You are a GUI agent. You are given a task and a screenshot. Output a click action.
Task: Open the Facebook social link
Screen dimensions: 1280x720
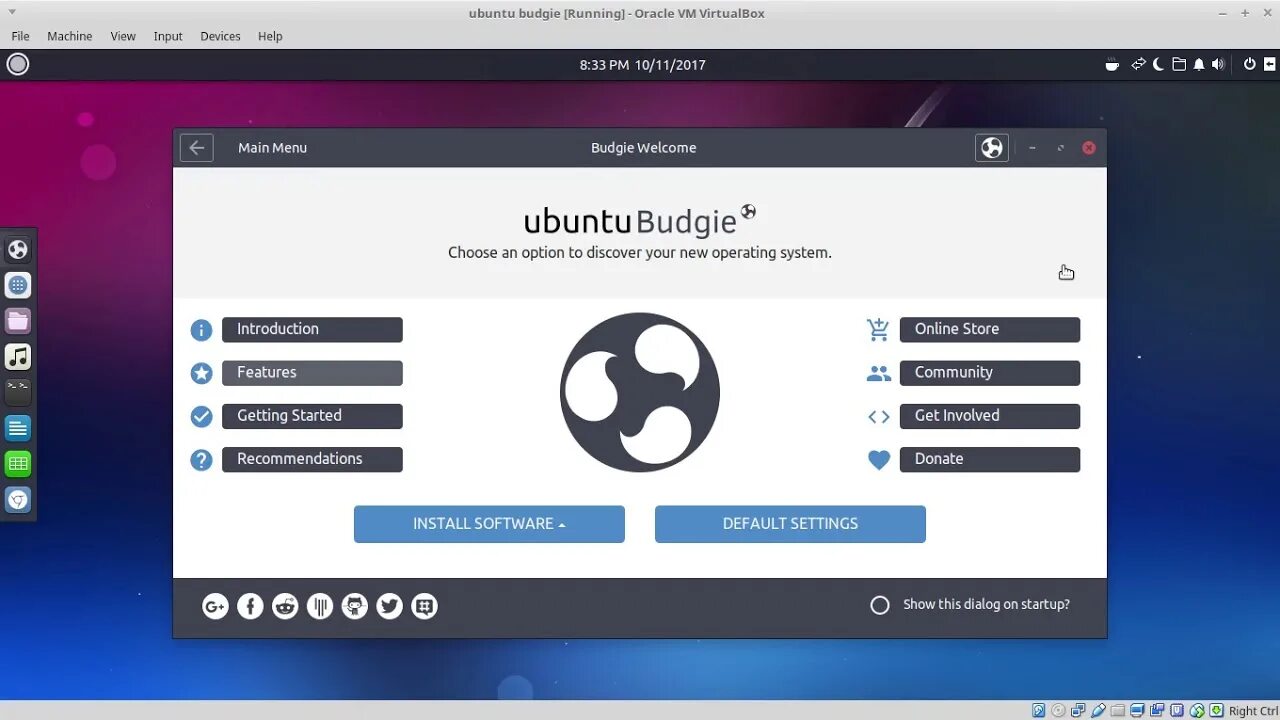click(x=250, y=606)
